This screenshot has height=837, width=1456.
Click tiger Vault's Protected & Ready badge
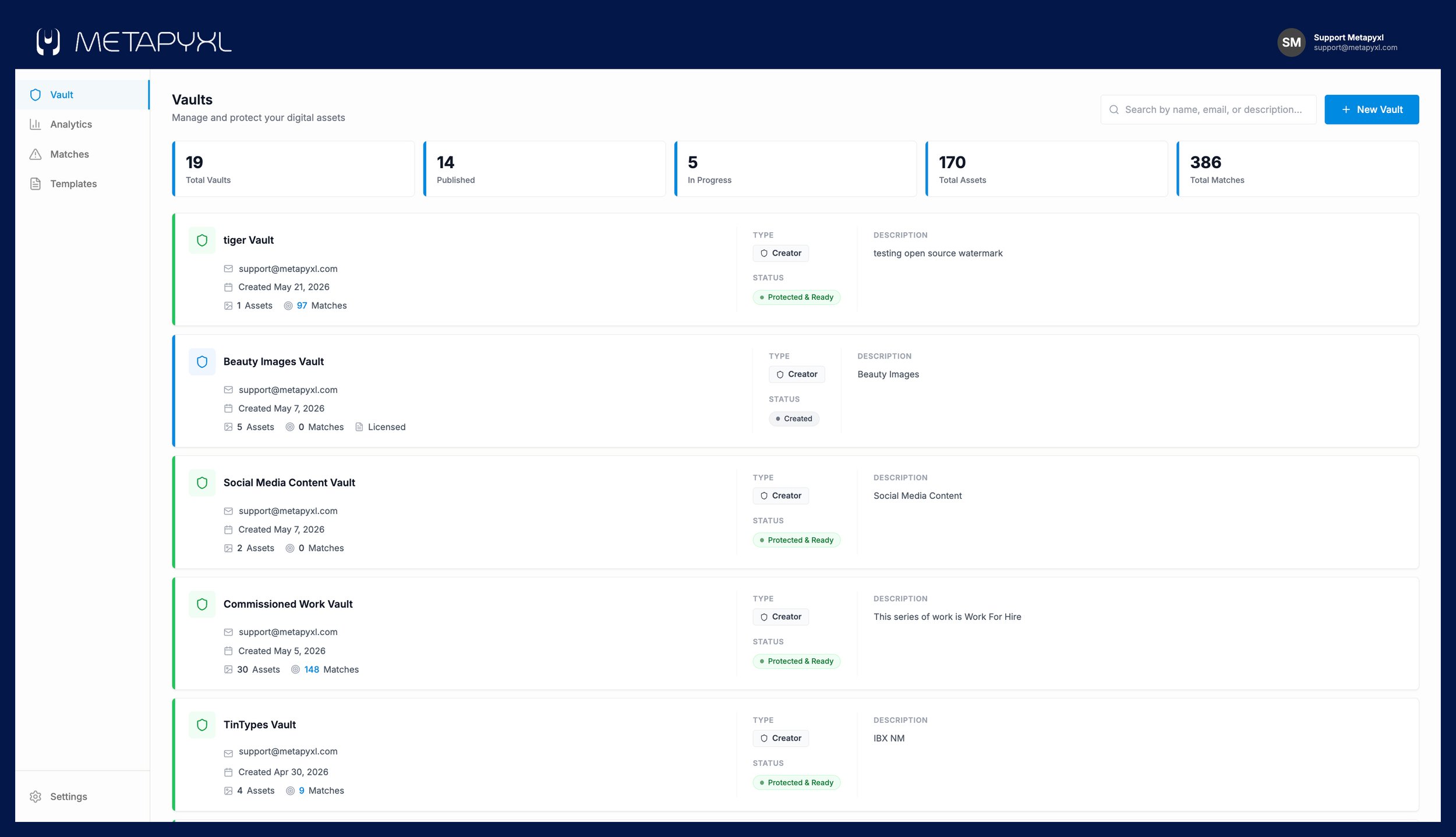pos(796,297)
